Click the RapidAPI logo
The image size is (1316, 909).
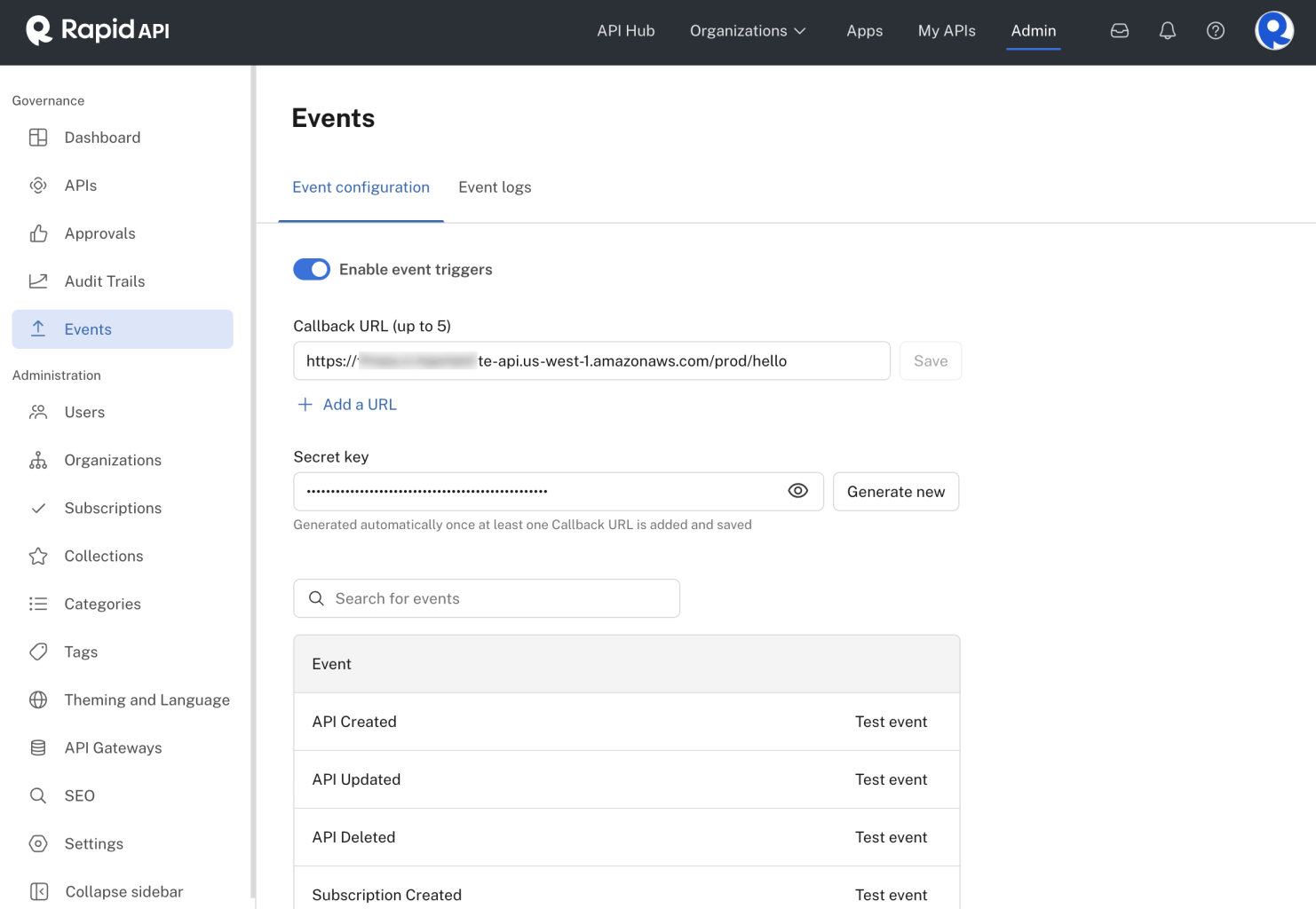tap(98, 30)
